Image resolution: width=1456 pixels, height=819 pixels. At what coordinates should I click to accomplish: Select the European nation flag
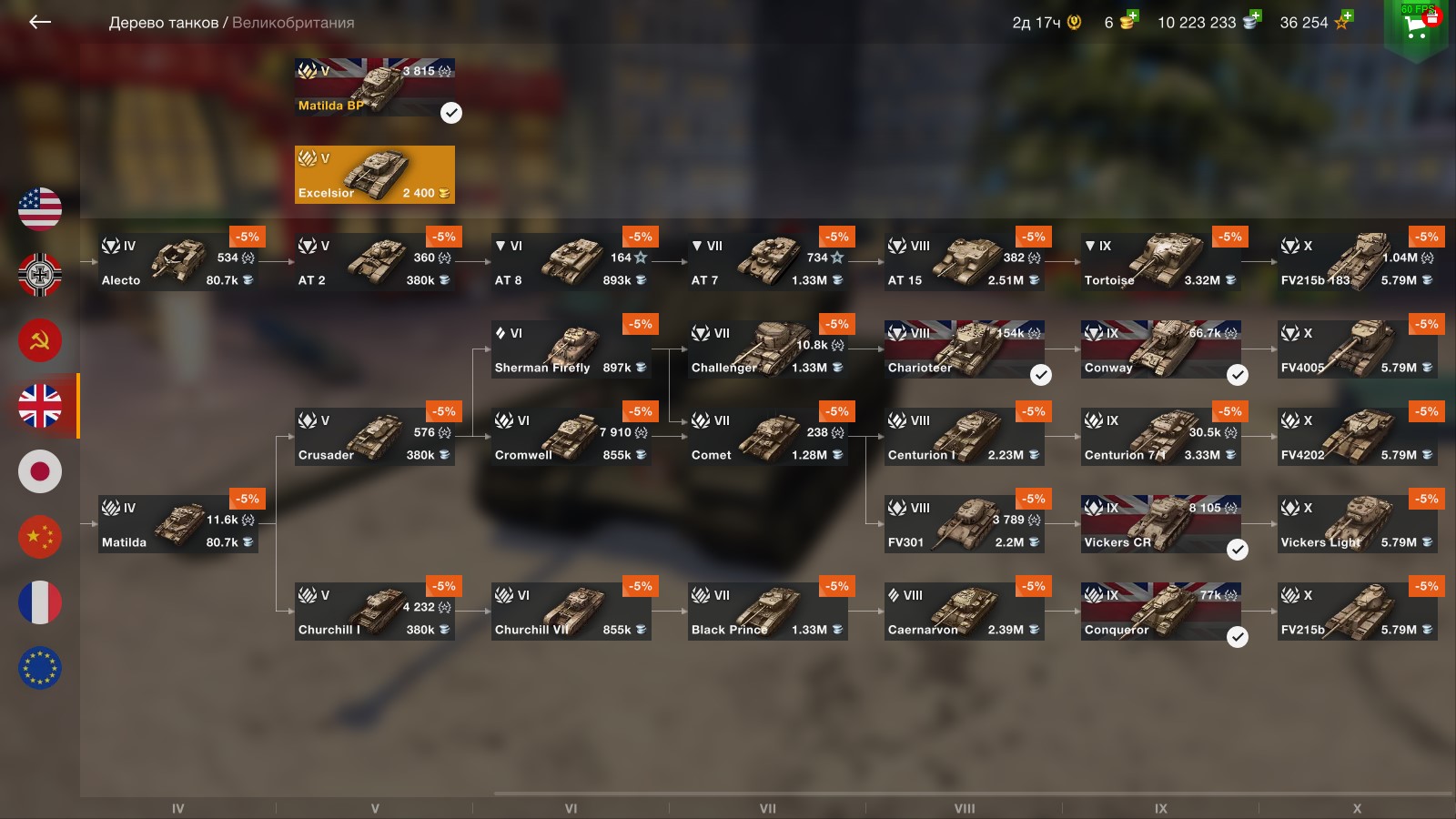40,668
